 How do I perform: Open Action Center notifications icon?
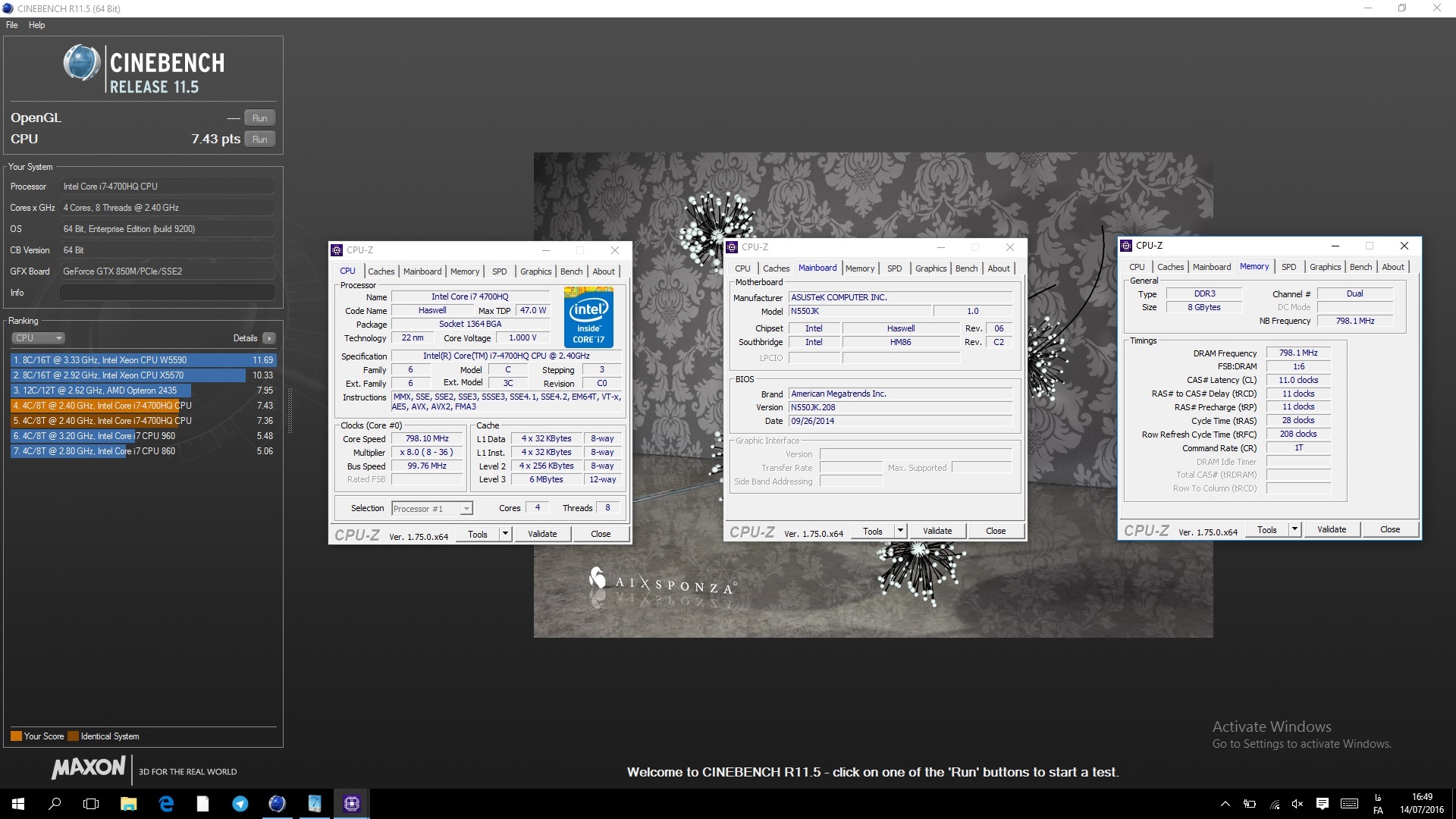(x=1323, y=804)
